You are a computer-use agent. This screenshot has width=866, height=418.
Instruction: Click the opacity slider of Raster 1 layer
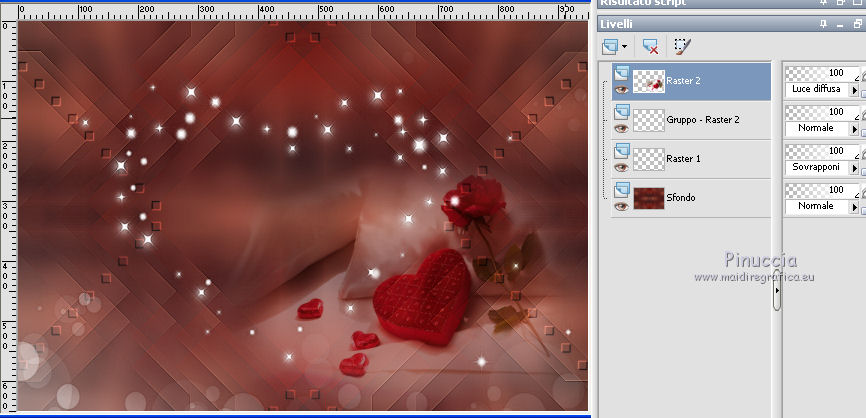pyautogui.click(x=822, y=150)
